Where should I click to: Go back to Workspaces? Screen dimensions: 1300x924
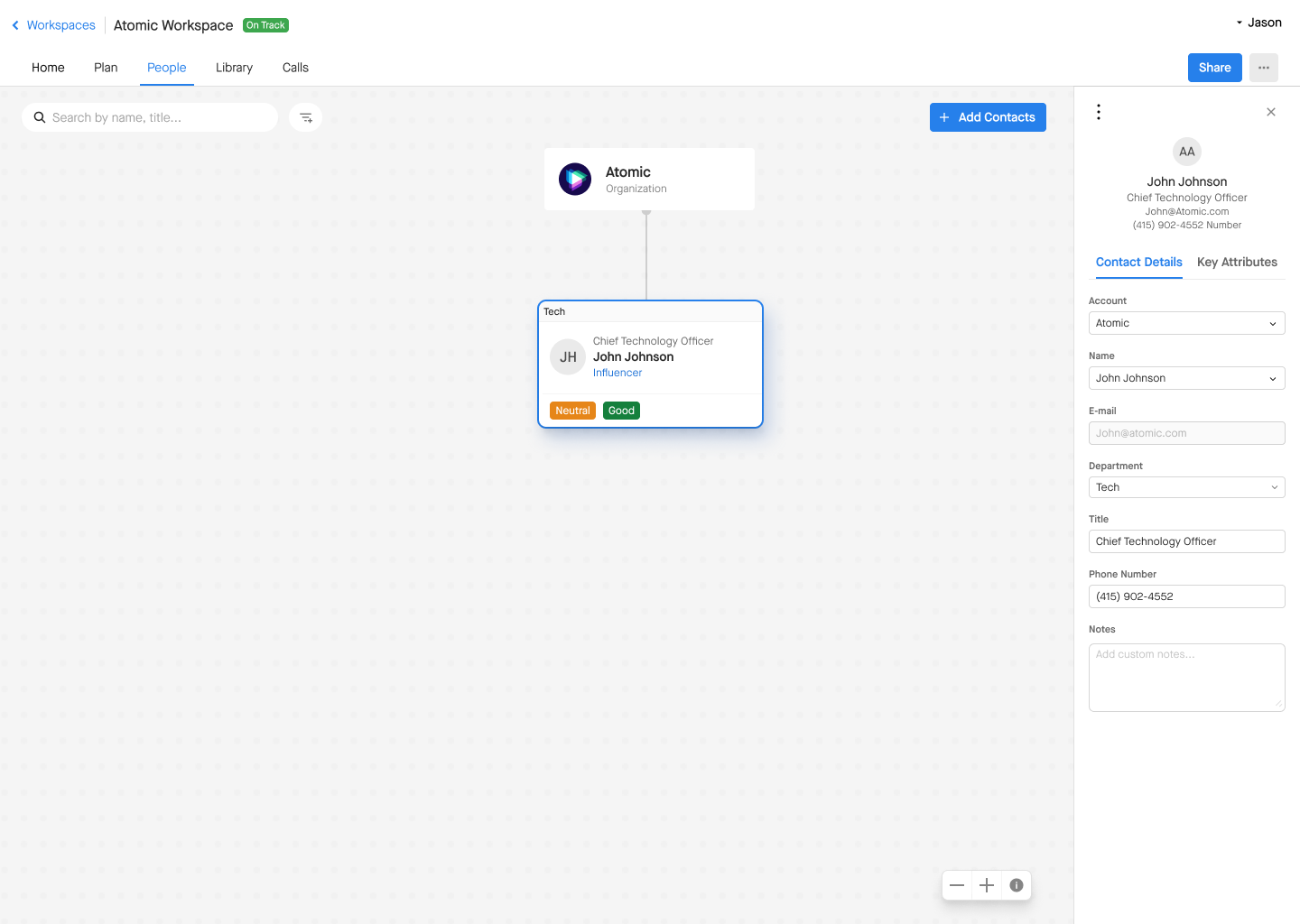pos(53,25)
